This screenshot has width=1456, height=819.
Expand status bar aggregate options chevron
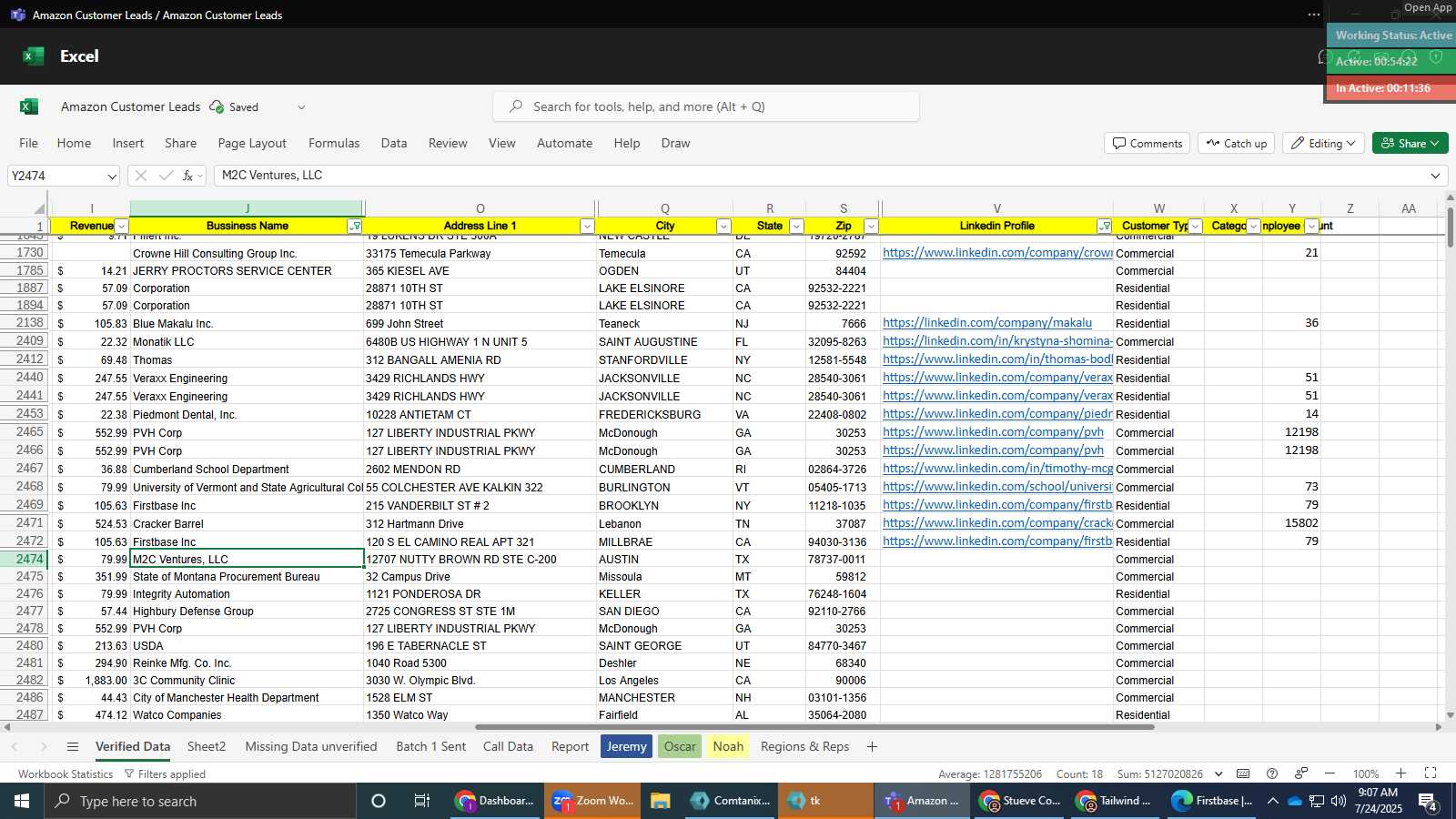1218,773
